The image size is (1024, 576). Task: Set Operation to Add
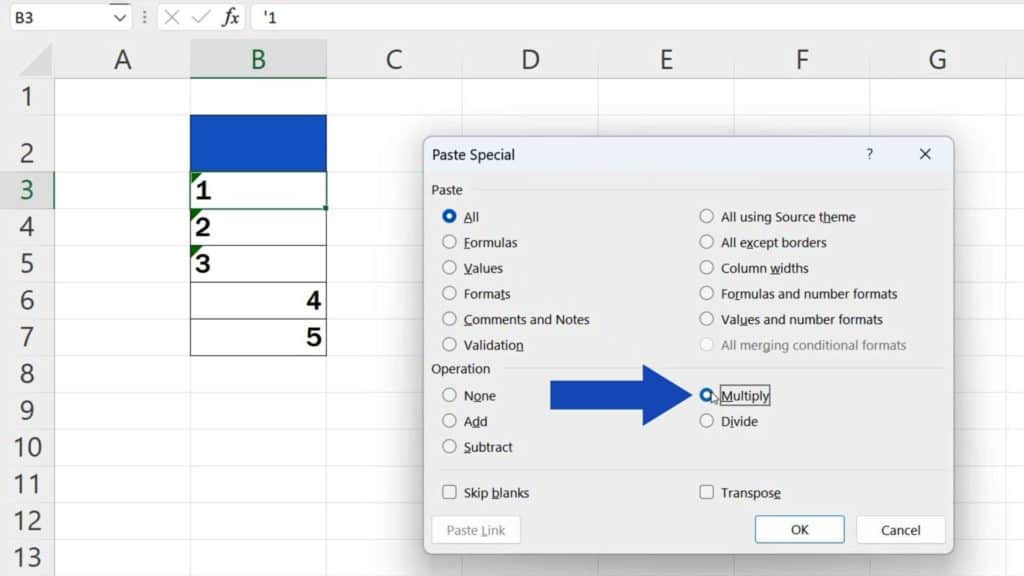[449, 421]
